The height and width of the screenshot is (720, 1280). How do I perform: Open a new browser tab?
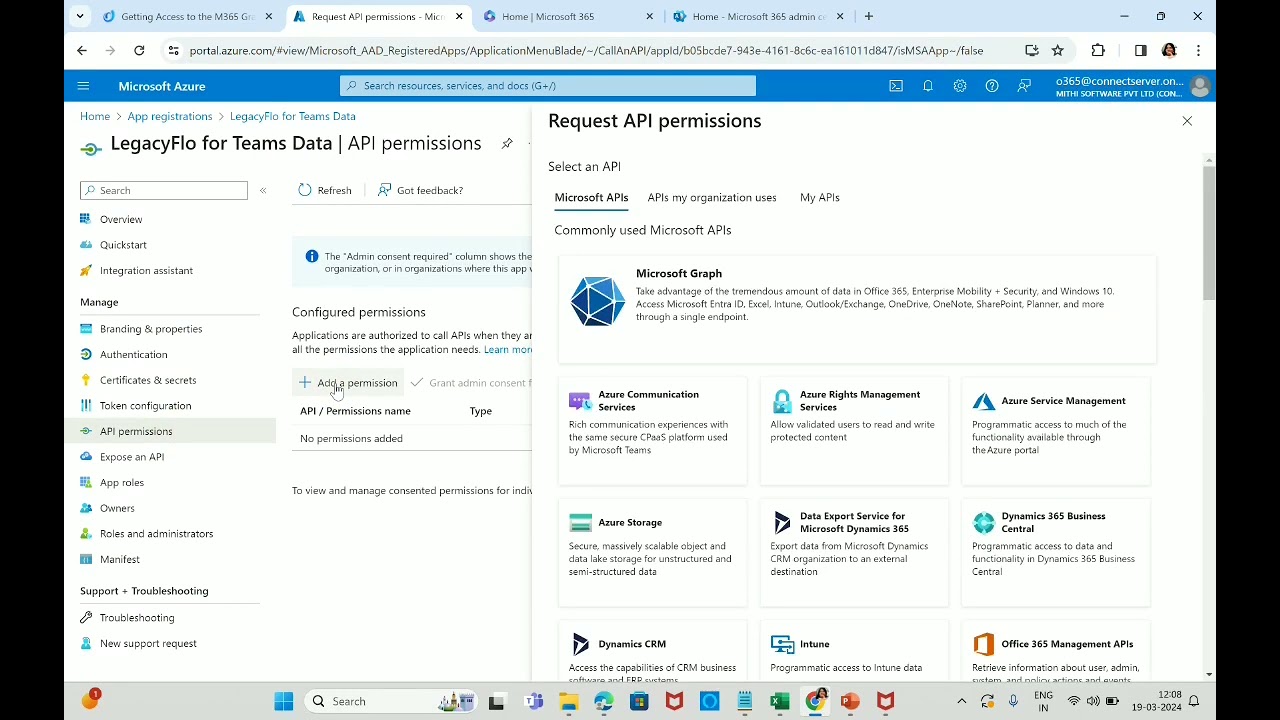click(x=869, y=17)
